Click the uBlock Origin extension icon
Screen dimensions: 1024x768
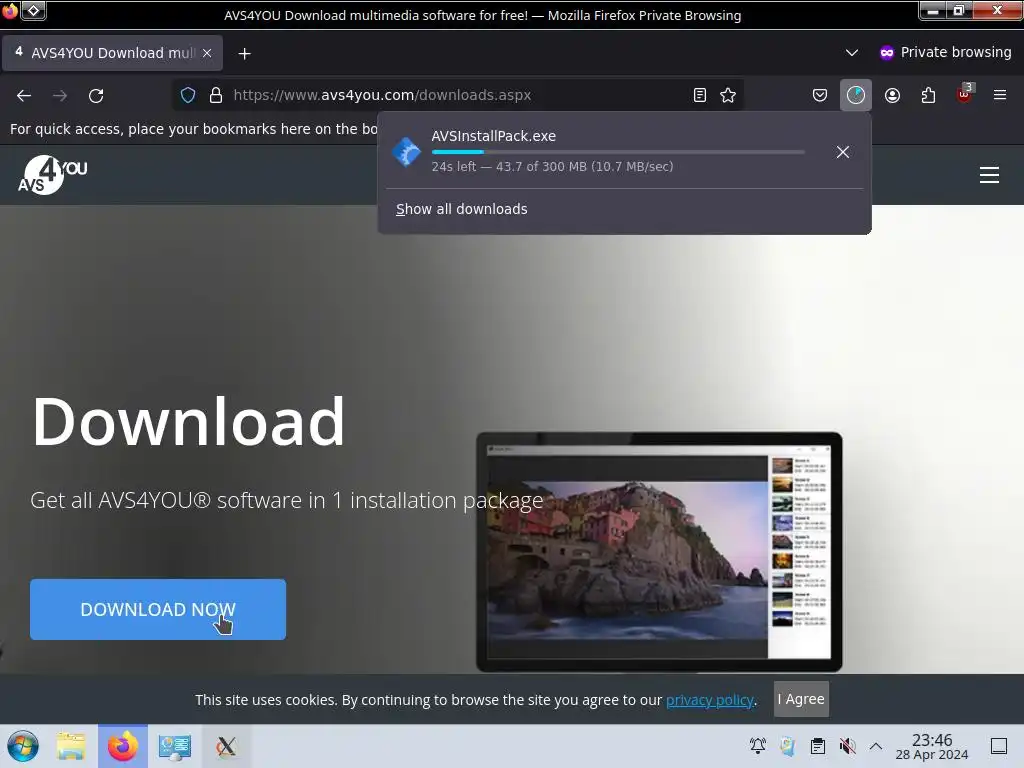tap(965, 94)
